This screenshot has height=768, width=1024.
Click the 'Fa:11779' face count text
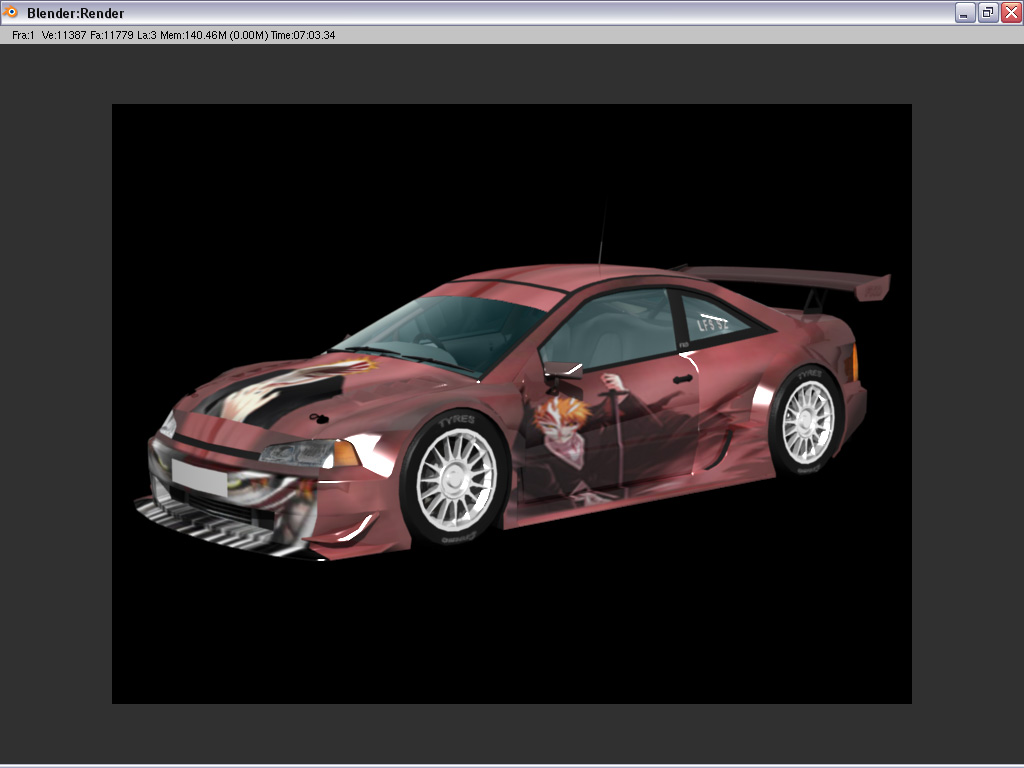(x=112, y=35)
